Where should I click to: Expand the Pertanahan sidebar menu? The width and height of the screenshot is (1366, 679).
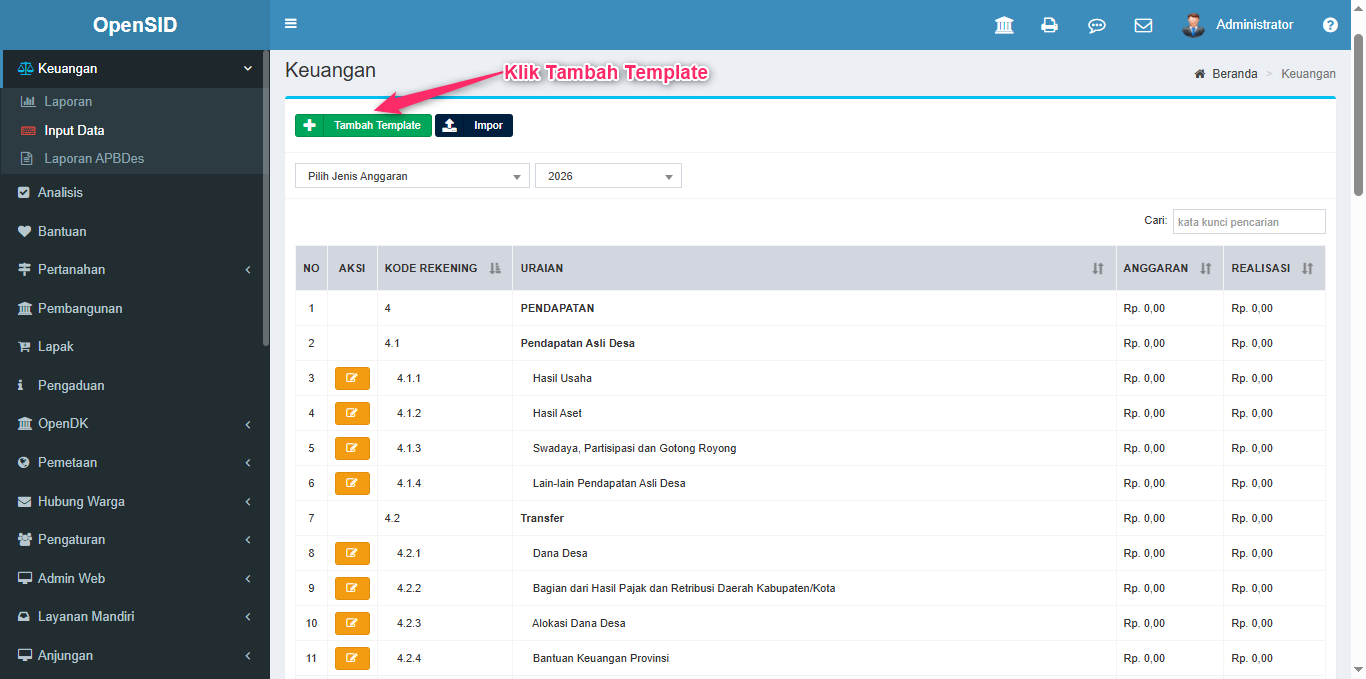tap(134, 270)
